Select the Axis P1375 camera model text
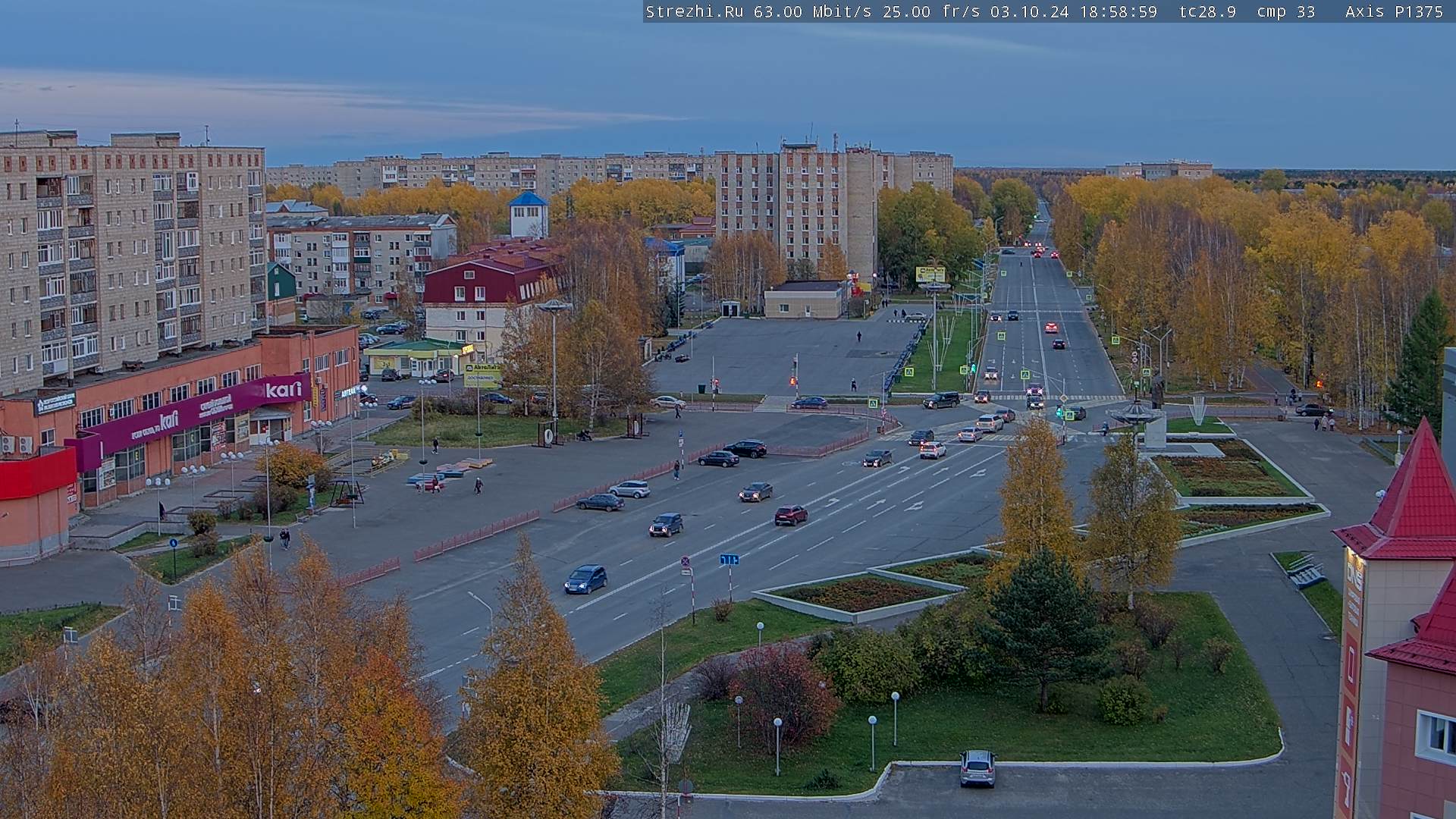Viewport: 1456px width, 819px height. click(x=1394, y=11)
